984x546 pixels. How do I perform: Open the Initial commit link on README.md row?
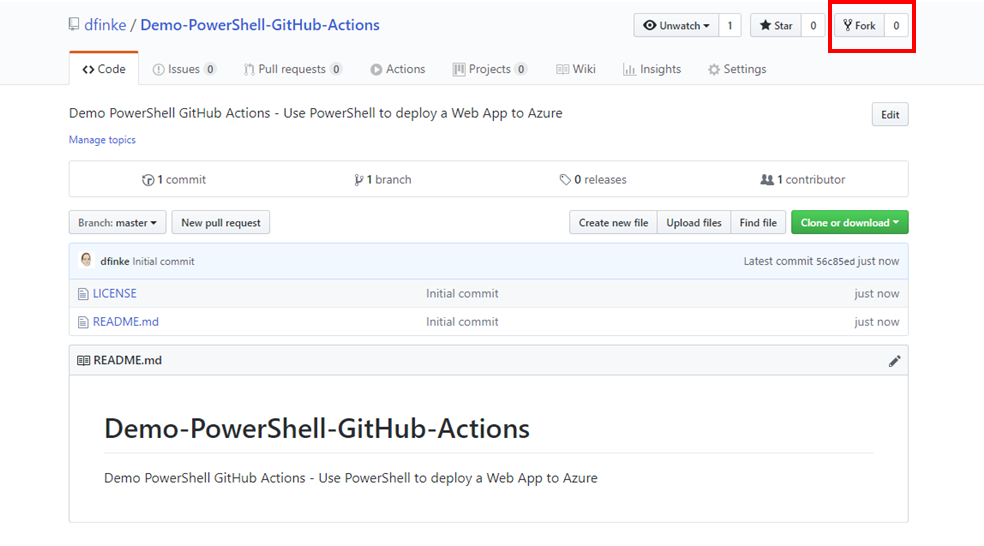coord(463,321)
